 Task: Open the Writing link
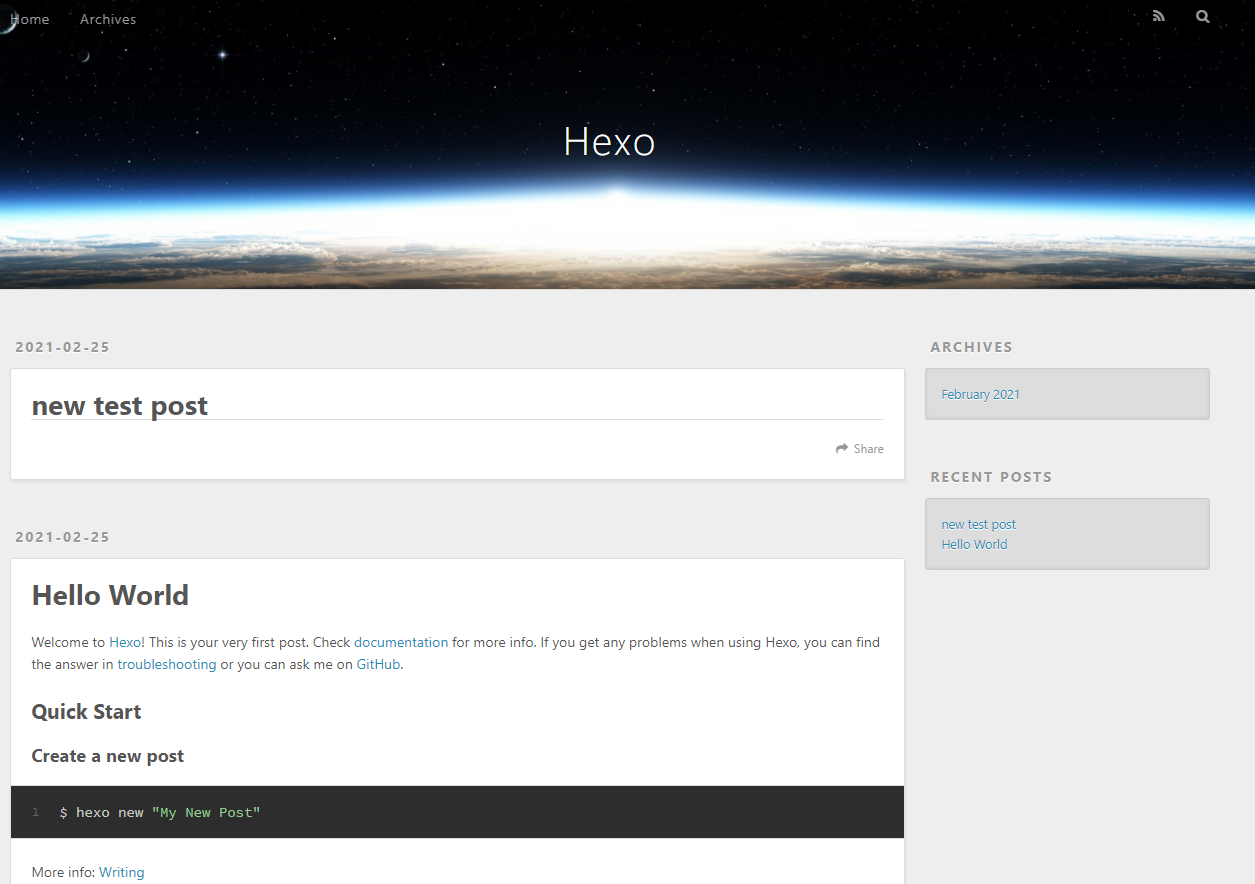(122, 872)
